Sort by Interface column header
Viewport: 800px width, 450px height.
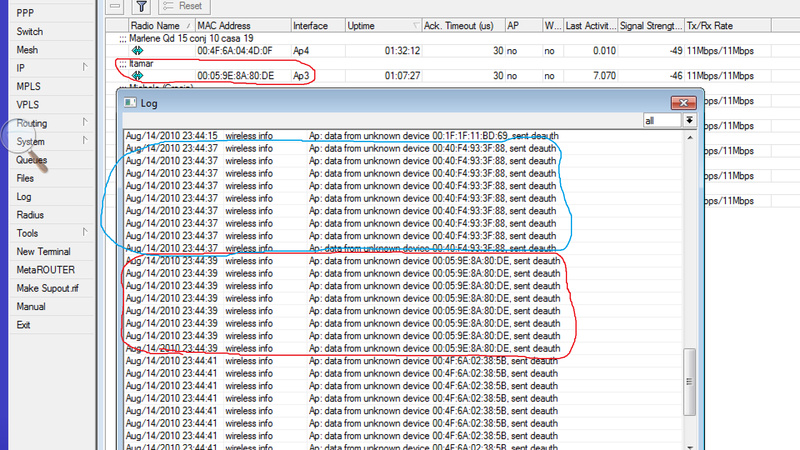click(x=318, y=26)
